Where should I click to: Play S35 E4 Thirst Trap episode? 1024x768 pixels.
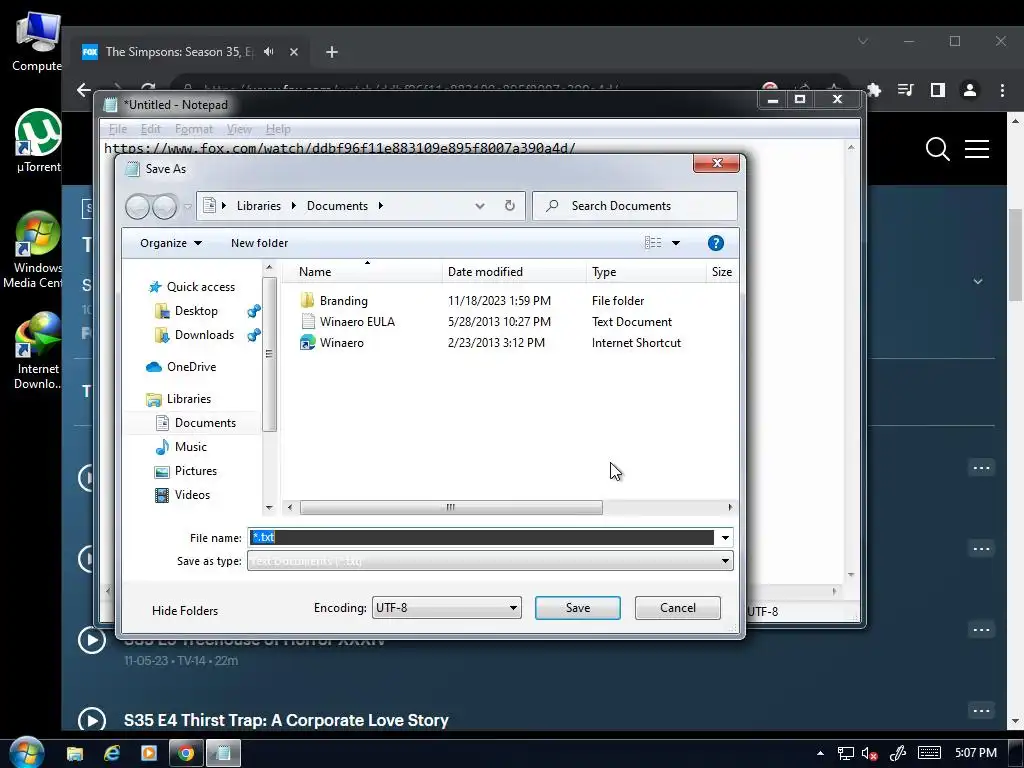click(x=92, y=721)
